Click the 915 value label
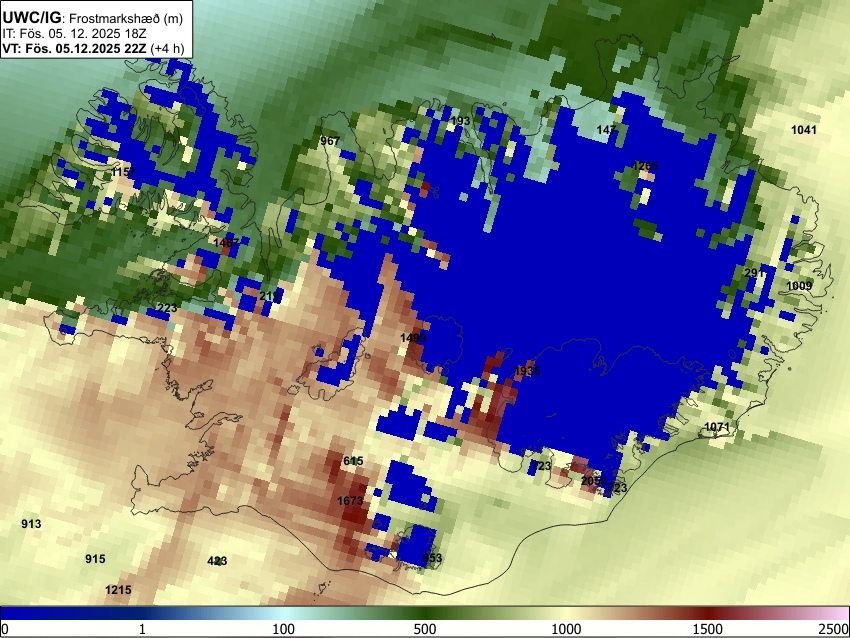 pyautogui.click(x=95, y=559)
